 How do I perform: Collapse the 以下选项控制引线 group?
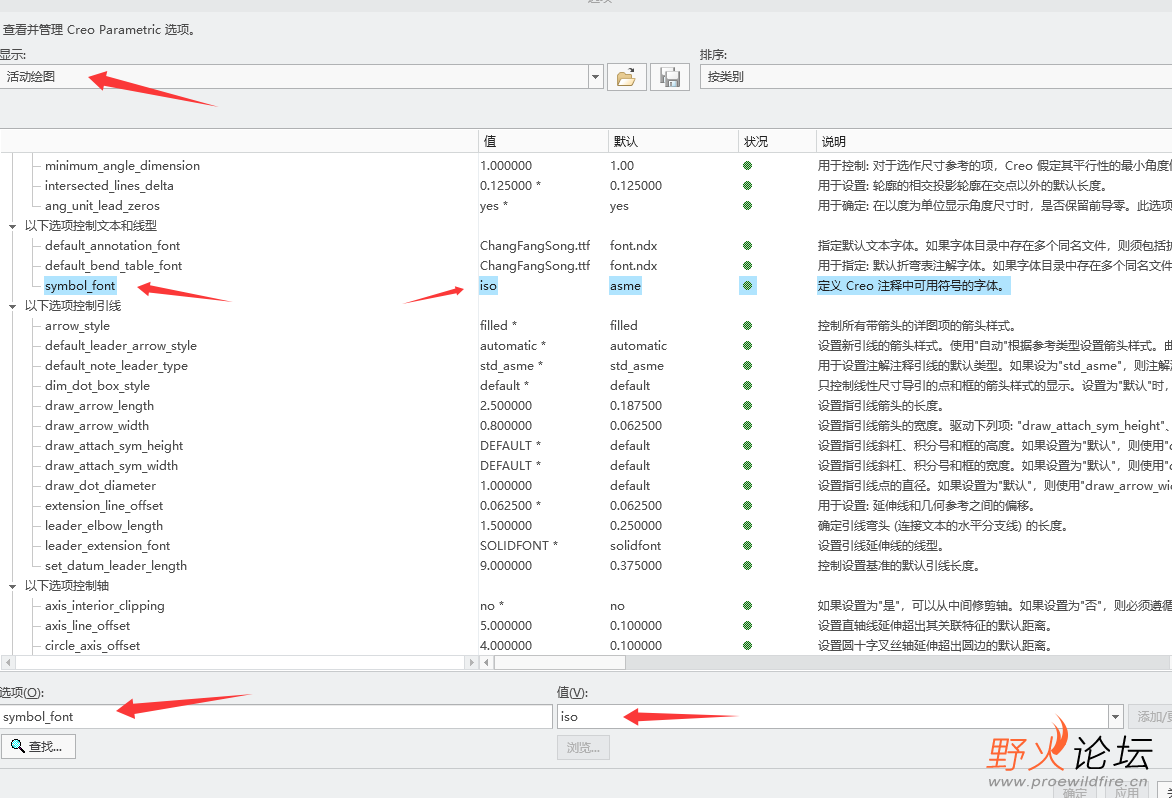(x=12, y=306)
